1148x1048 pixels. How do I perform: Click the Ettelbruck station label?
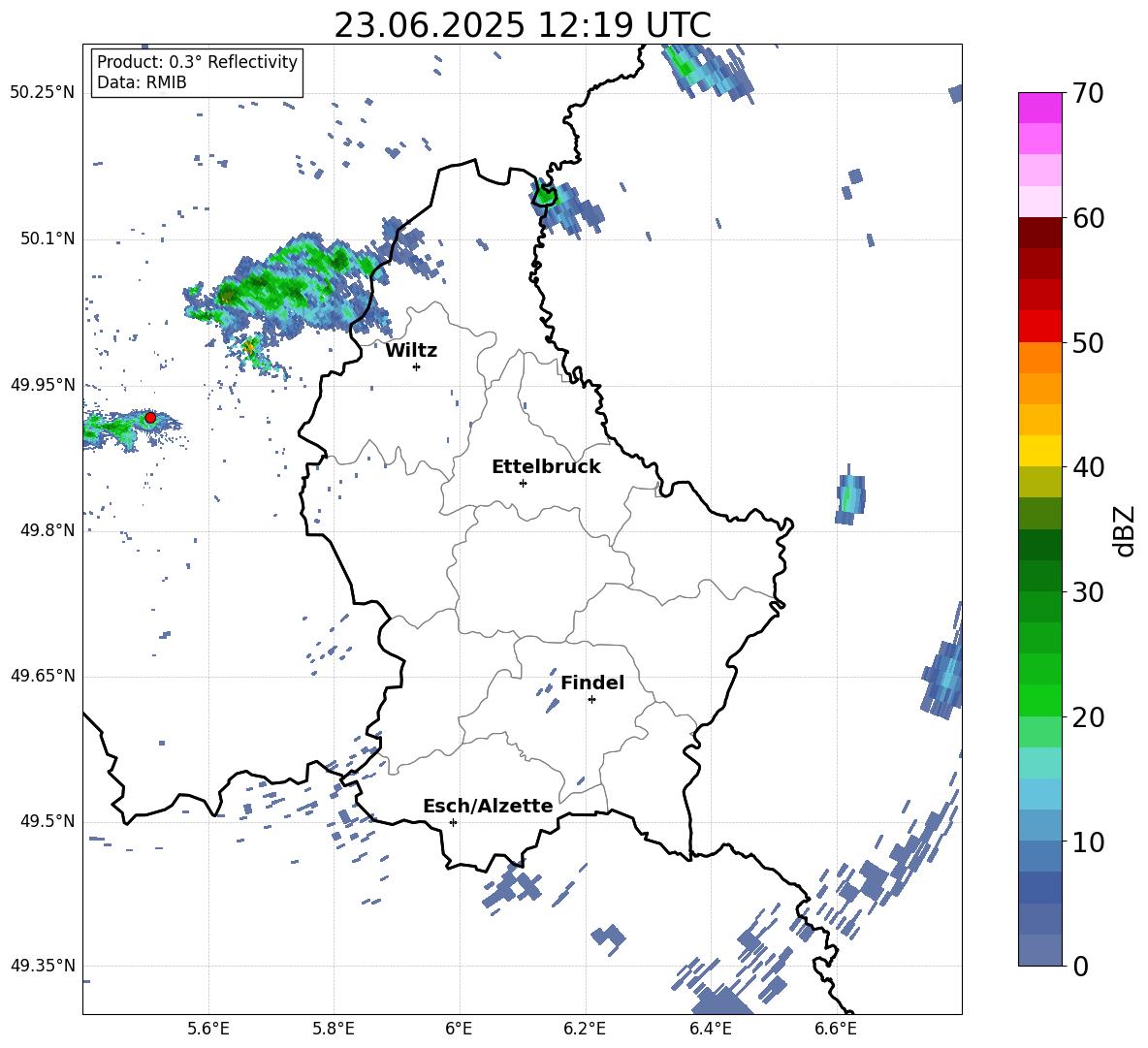[546, 467]
